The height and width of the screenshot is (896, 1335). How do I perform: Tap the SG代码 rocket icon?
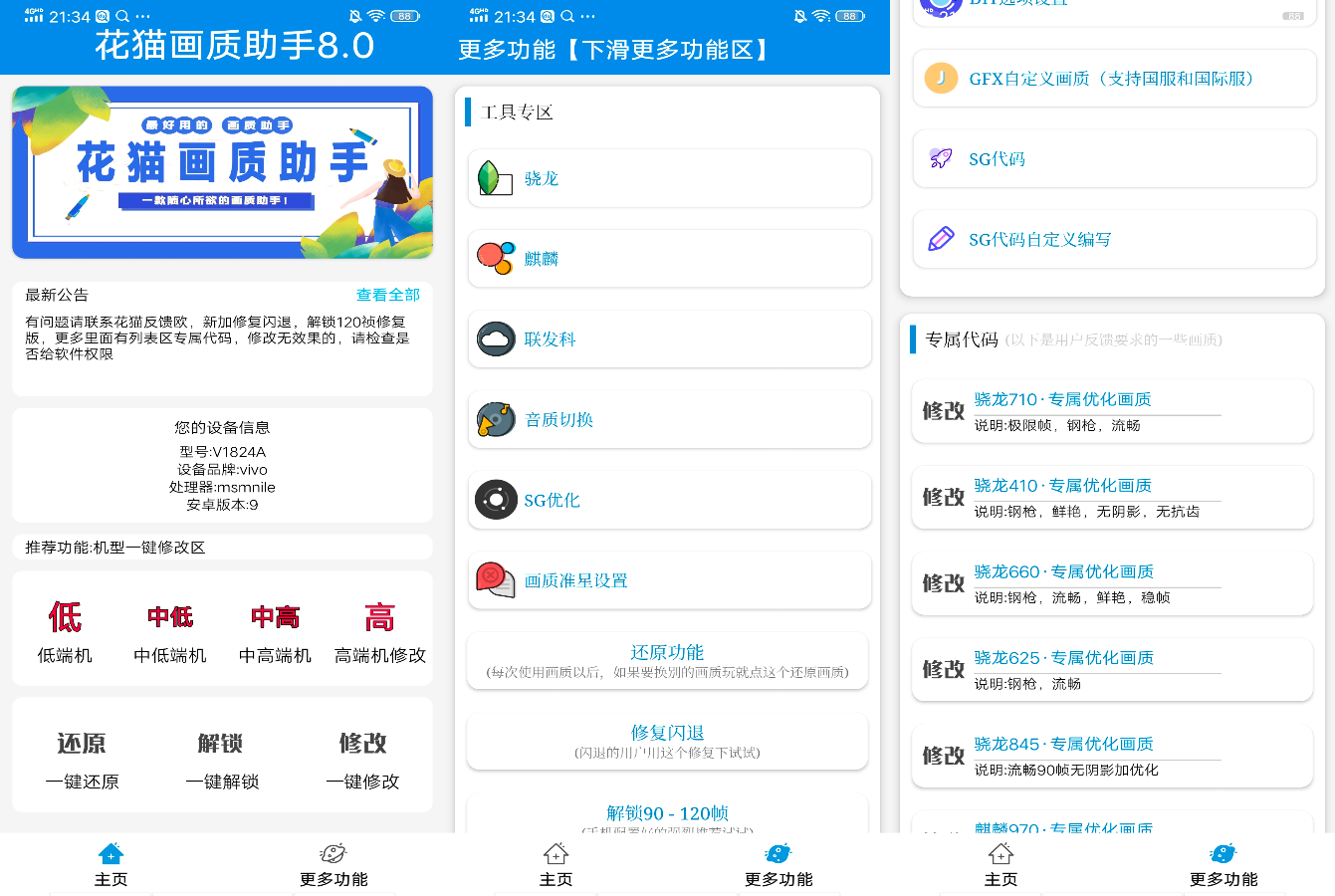941,158
